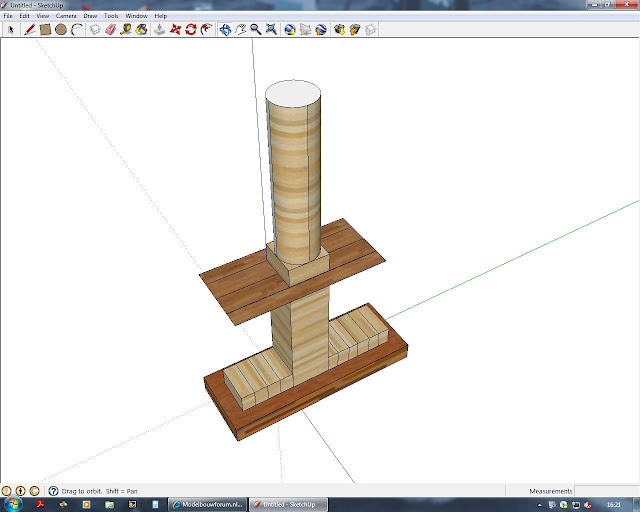Image resolution: width=640 pixels, height=512 pixels.
Task: Select the Tape Measure tool
Action: click(126, 29)
